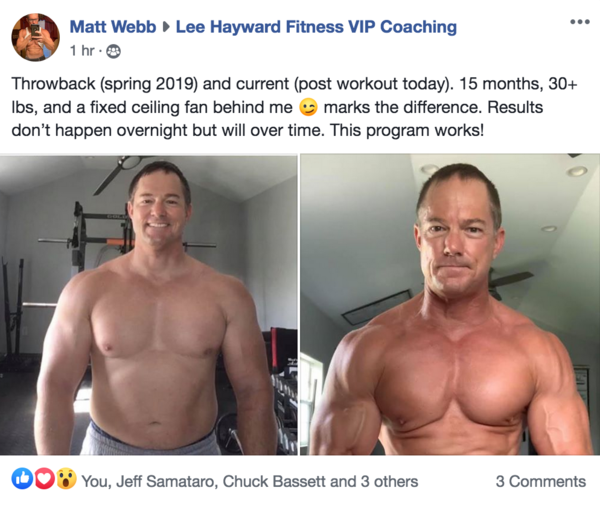Click the post text beginning with Throwback
This screenshot has width=600, height=505.
tap(295, 107)
